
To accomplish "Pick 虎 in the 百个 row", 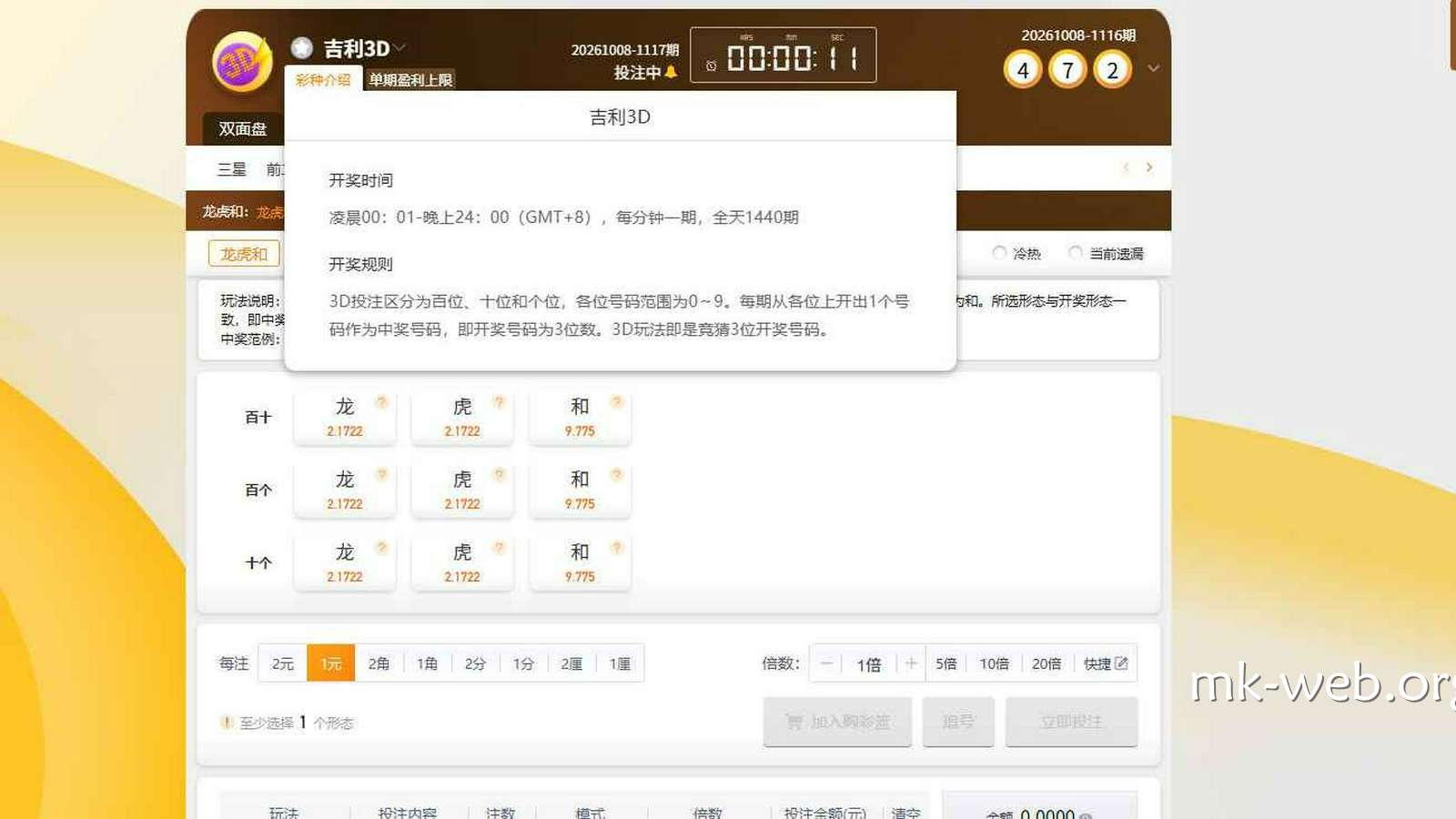I will pos(462,490).
